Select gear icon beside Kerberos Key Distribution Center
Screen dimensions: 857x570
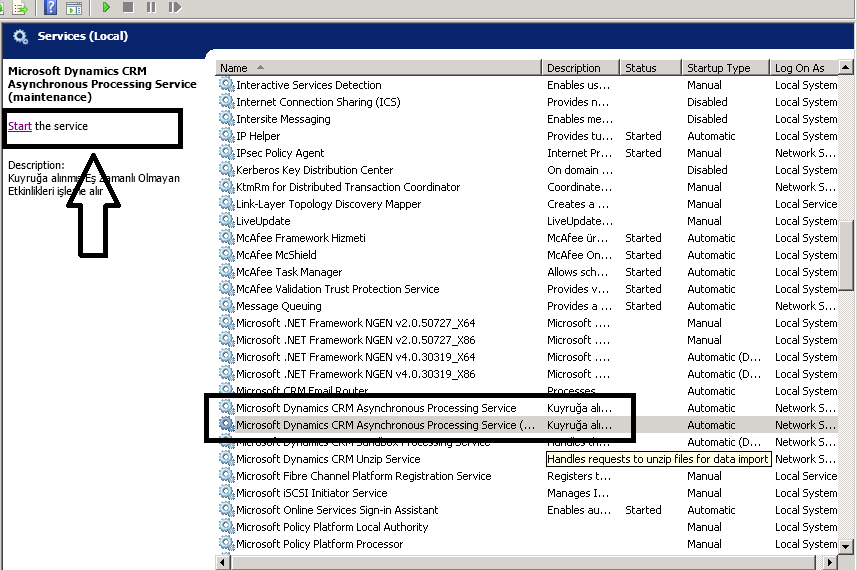(226, 169)
